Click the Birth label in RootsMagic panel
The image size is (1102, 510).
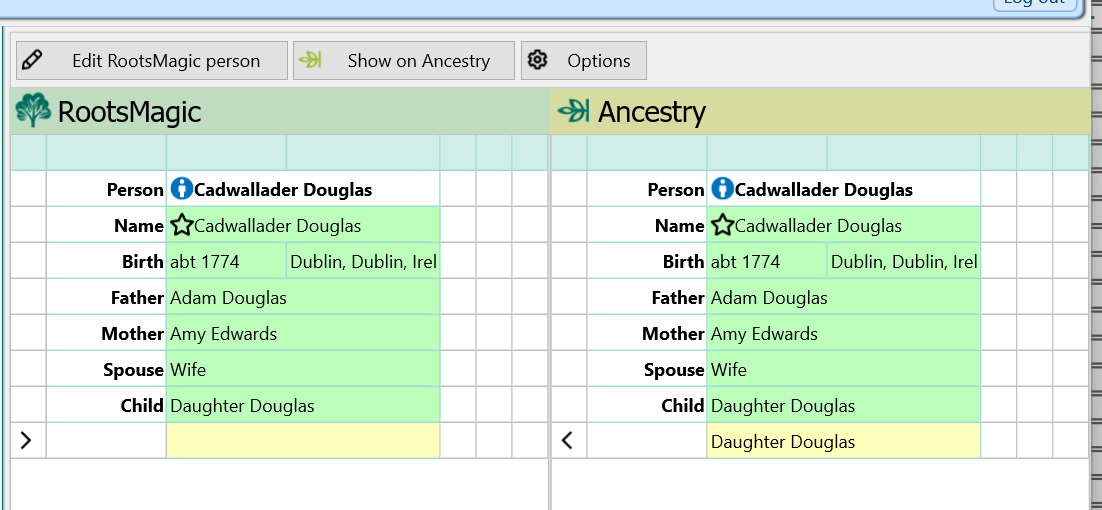coord(143,261)
